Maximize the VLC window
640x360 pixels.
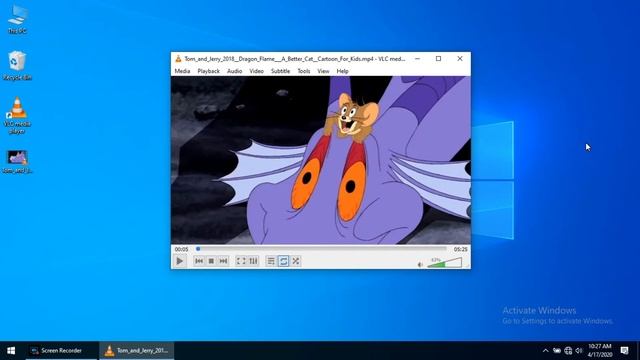pyautogui.click(x=438, y=59)
